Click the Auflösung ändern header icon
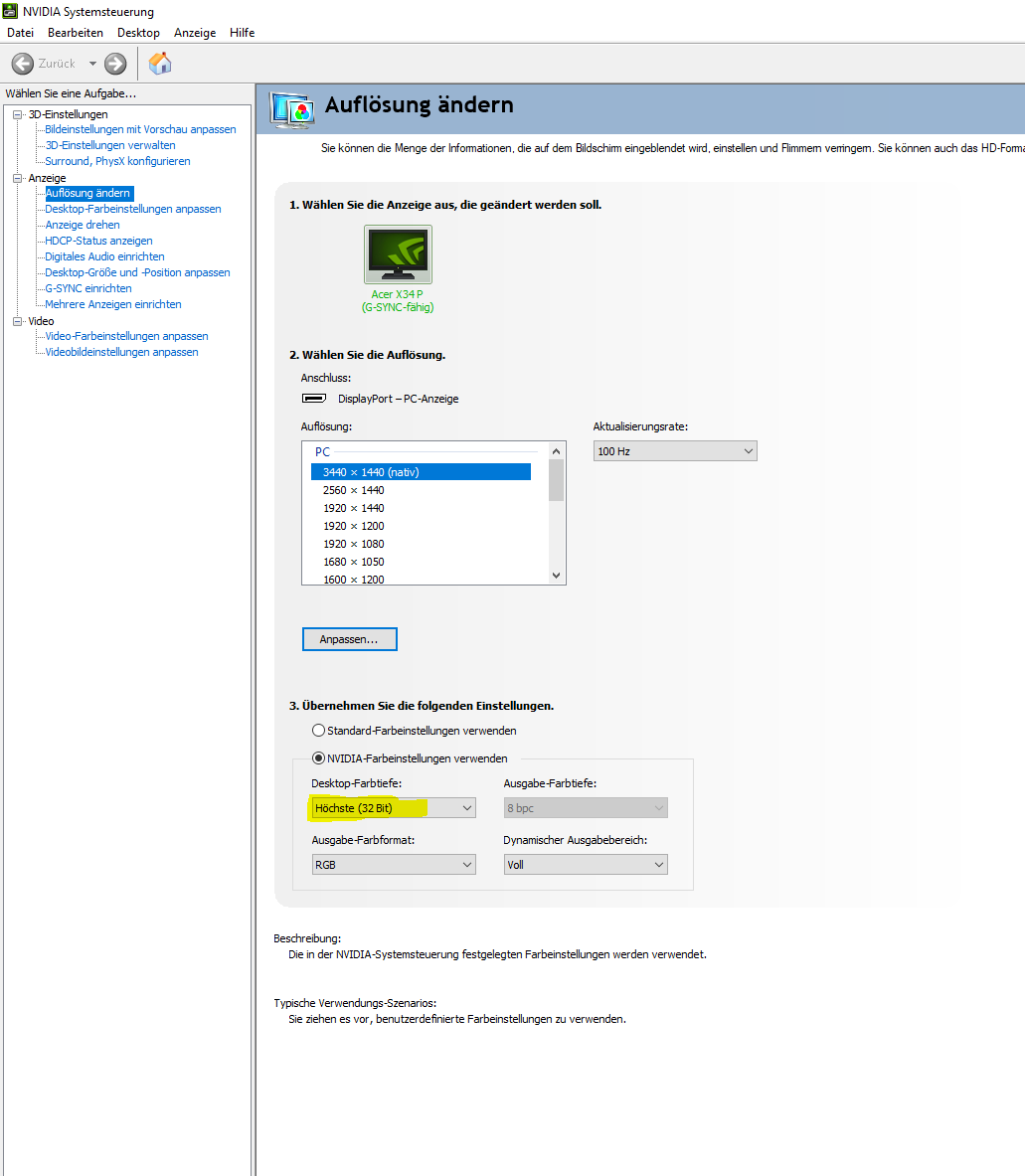 (x=291, y=110)
